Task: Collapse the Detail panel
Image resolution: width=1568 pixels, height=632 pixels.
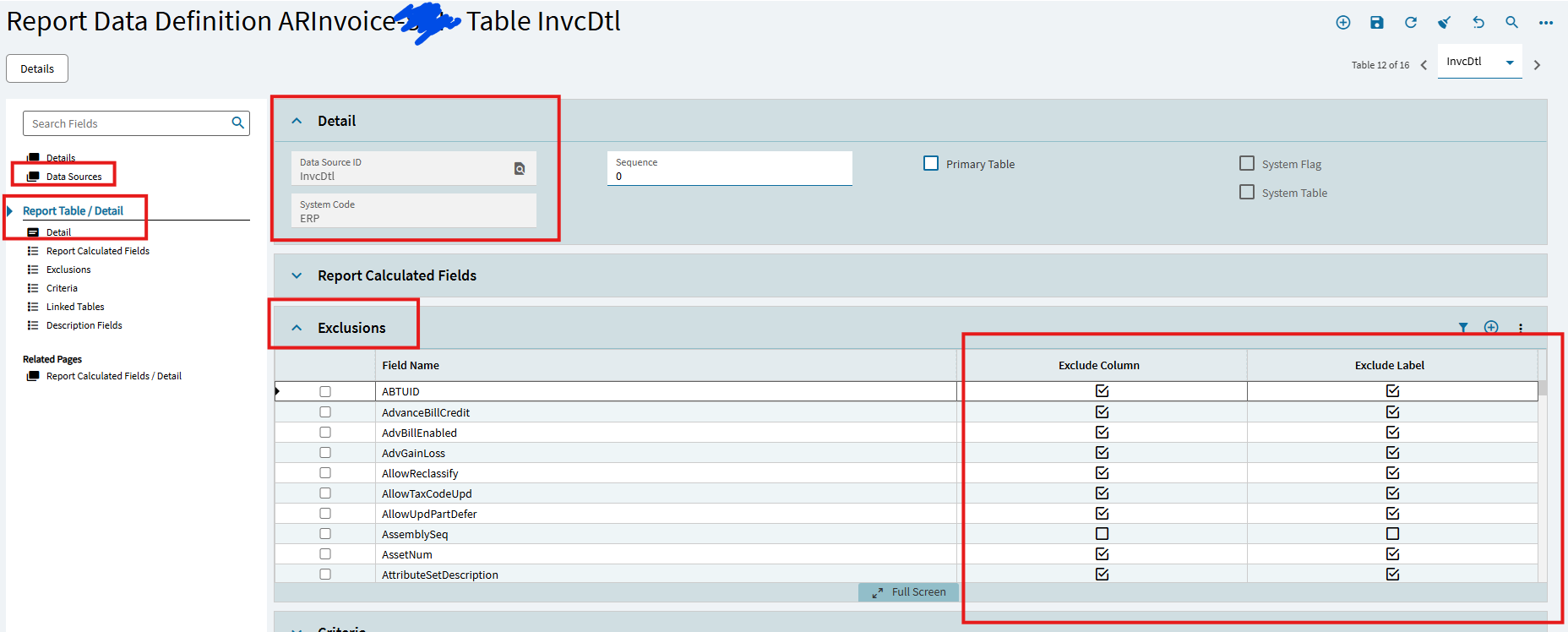Action: click(297, 121)
